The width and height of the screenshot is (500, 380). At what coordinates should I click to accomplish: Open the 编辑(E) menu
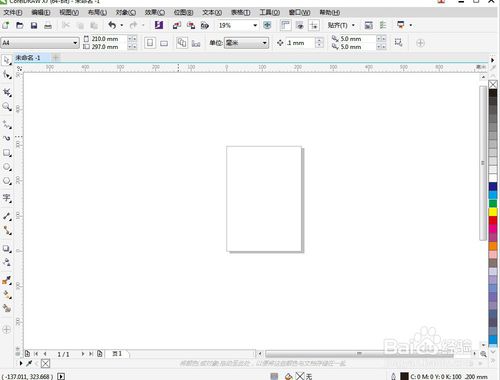(x=41, y=13)
